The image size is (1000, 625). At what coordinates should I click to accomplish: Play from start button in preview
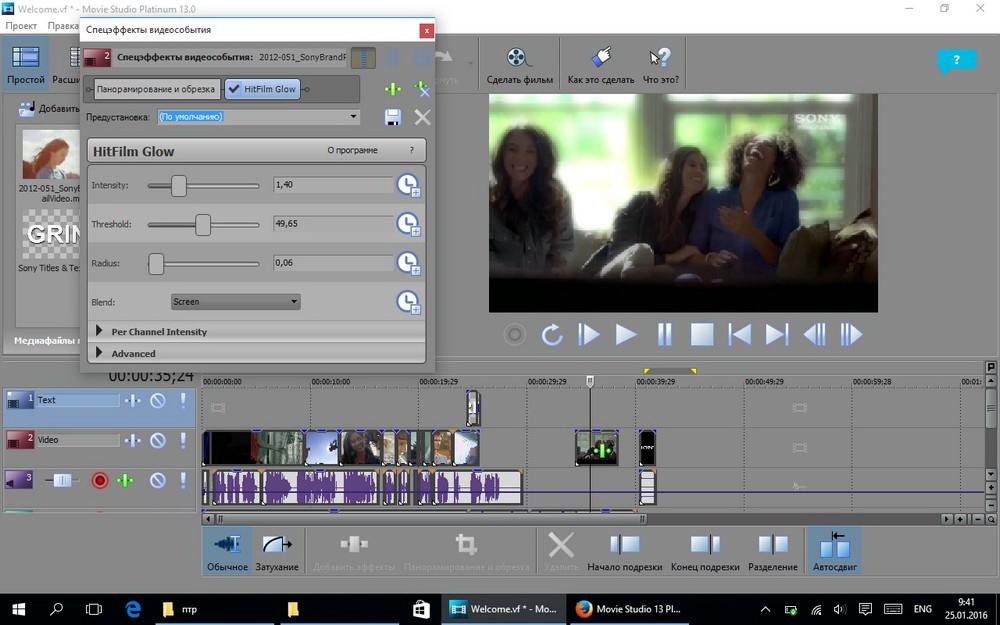[x=589, y=335]
